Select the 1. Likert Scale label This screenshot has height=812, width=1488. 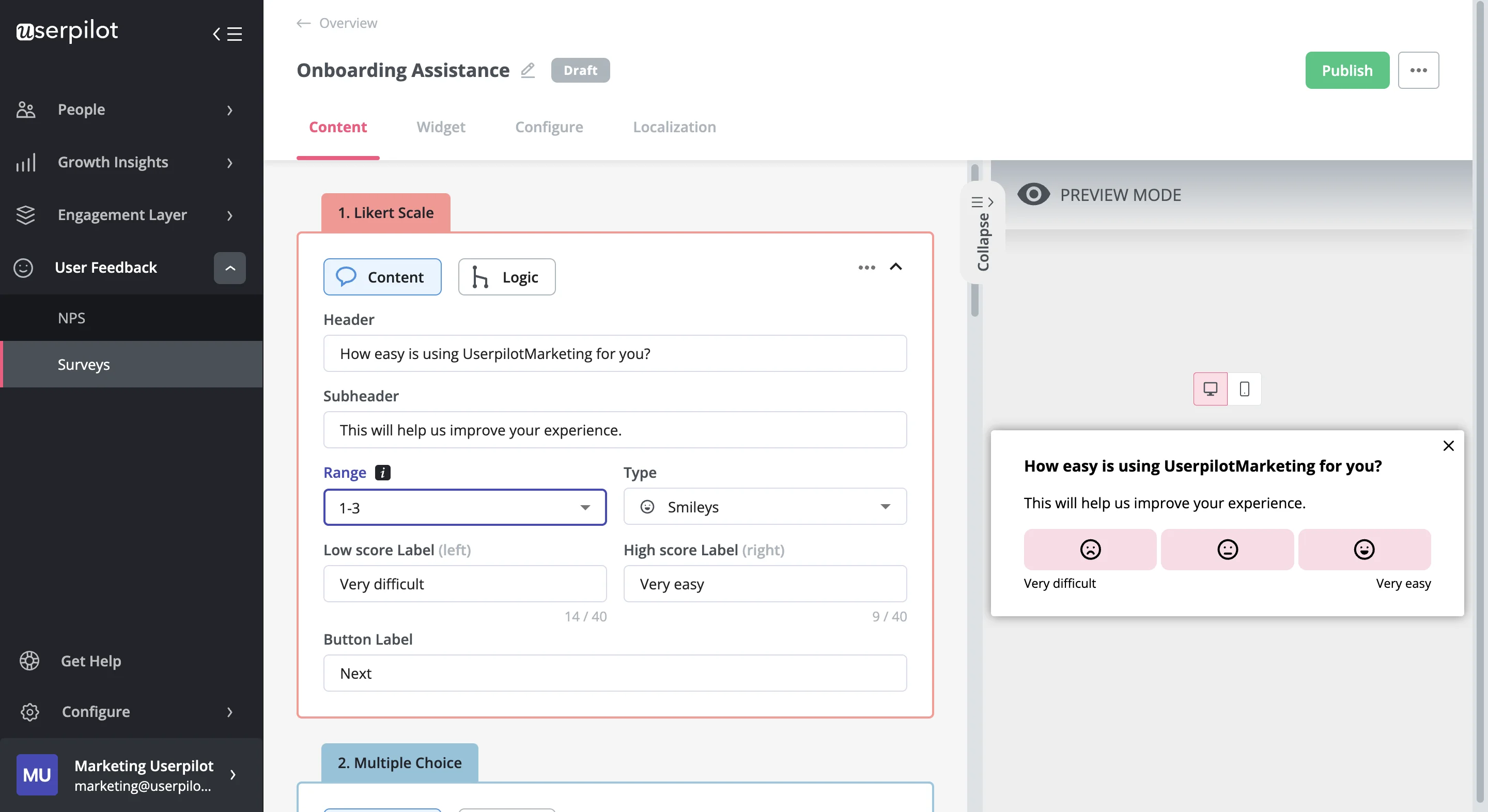click(x=385, y=212)
